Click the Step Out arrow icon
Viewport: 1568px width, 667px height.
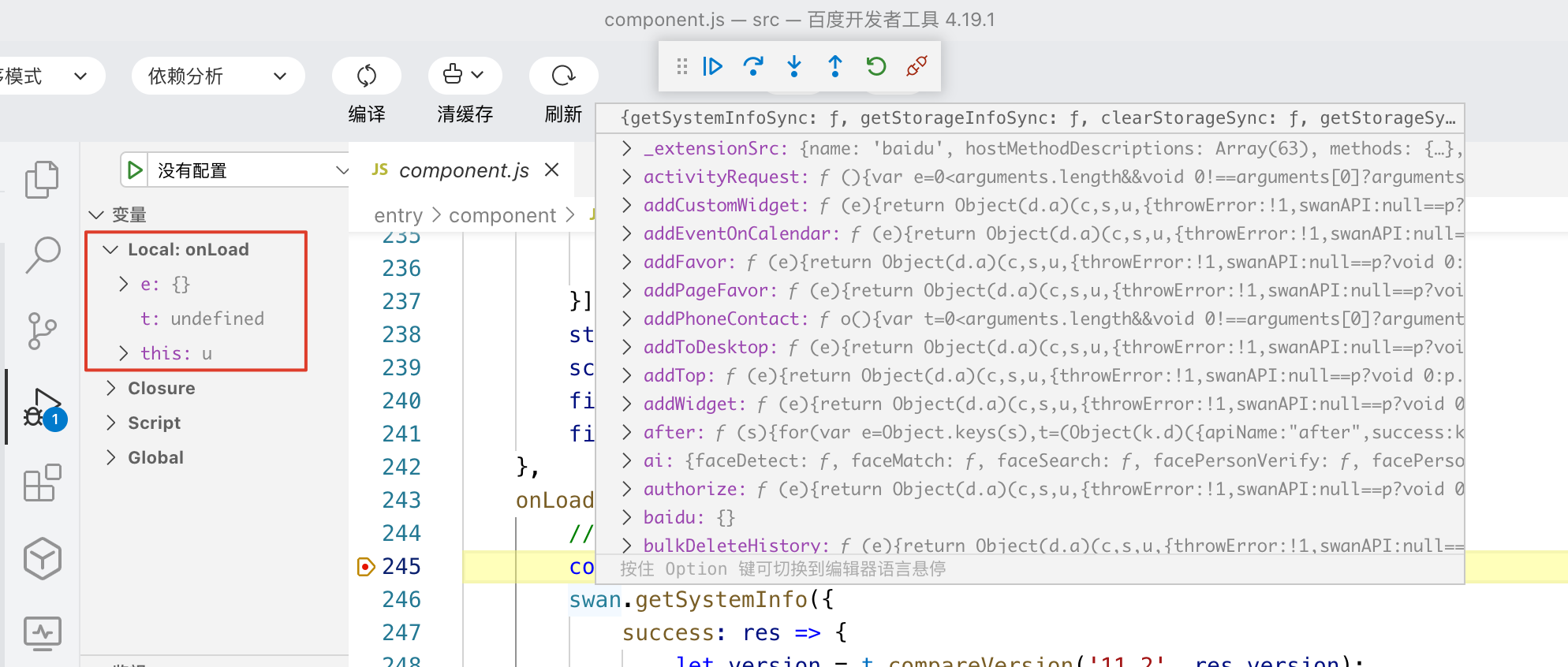(x=835, y=66)
